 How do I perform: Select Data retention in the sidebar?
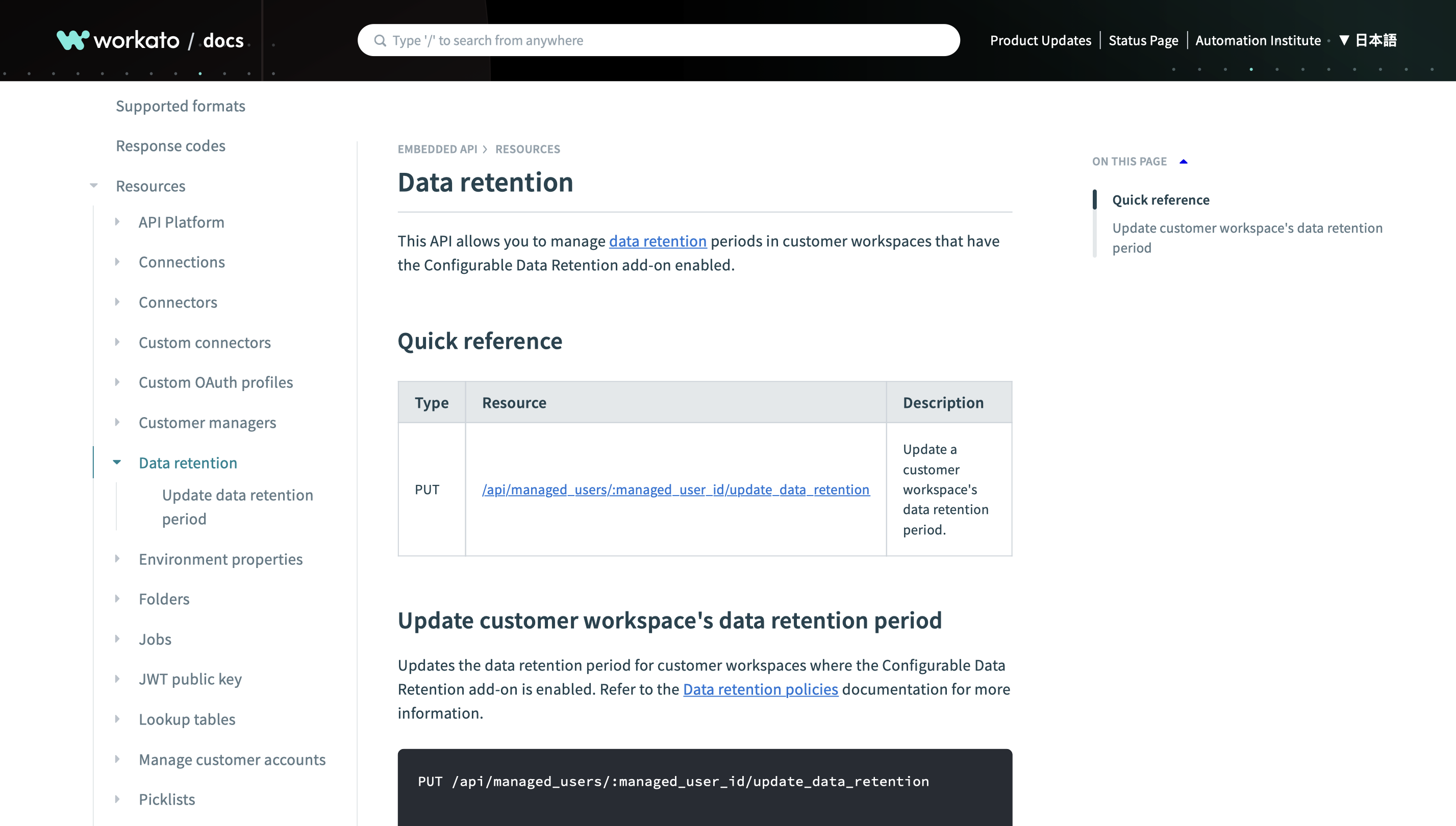(188, 463)
